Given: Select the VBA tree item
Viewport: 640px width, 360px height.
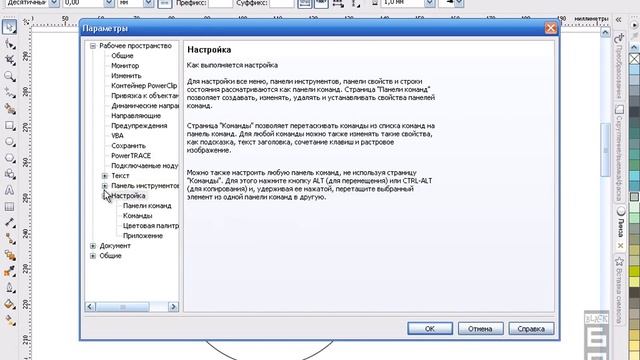Looking at the screenshot, I should (117, 136).
